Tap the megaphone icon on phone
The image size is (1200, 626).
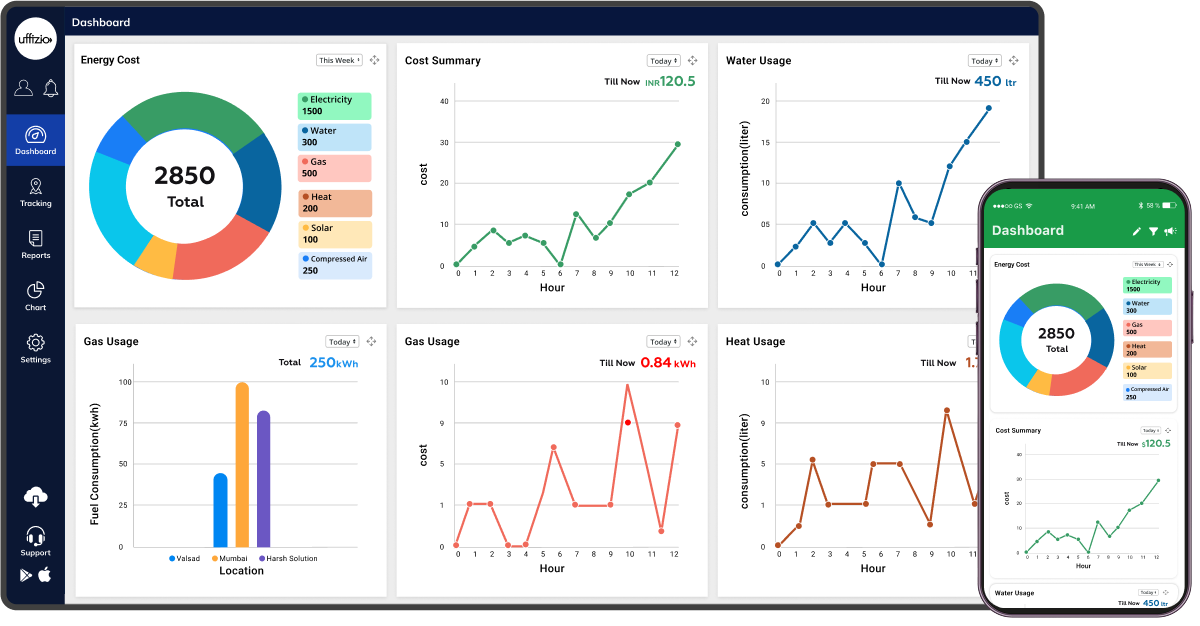click(1170, 231)
